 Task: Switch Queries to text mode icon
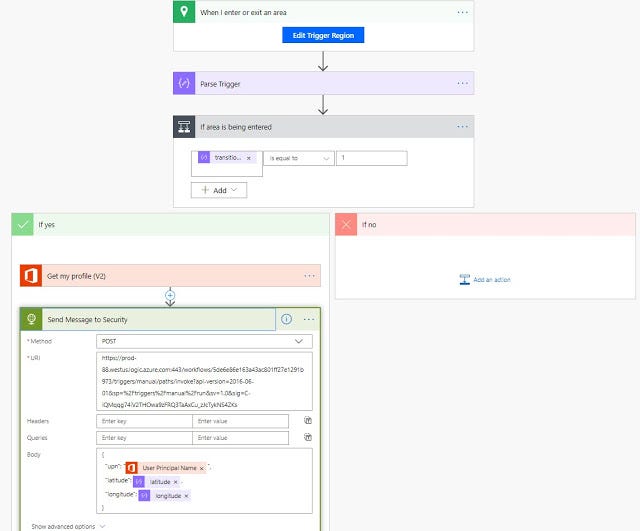coord(308,437)
